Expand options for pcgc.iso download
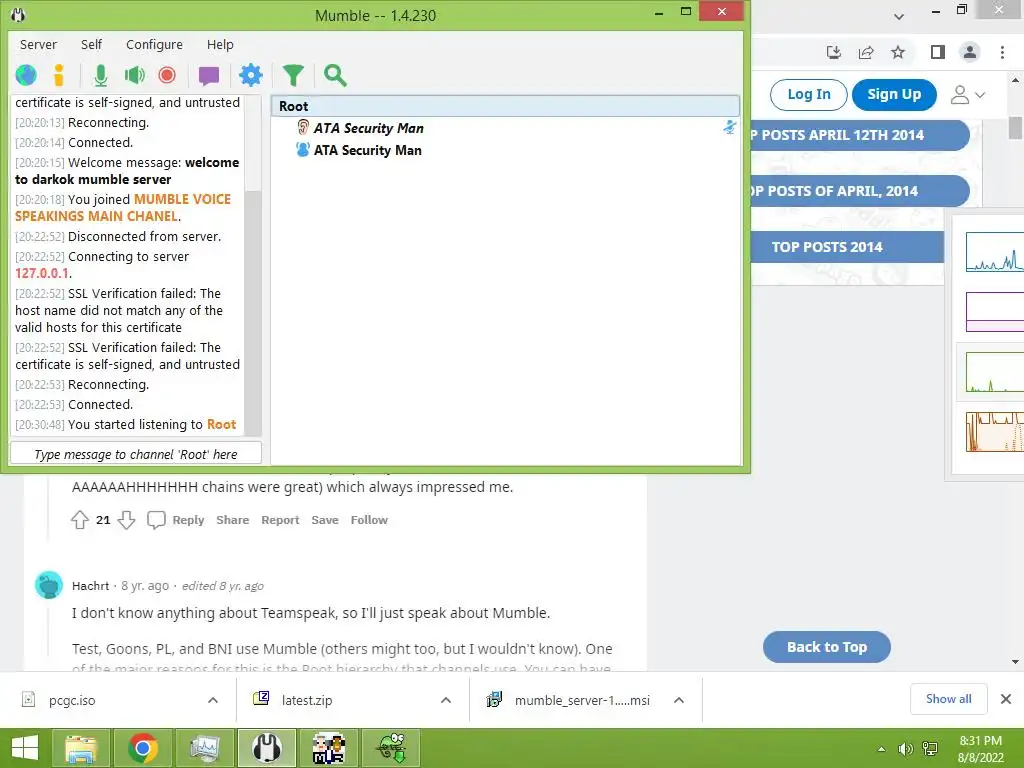1024x768 pixels. click(213, 700)
